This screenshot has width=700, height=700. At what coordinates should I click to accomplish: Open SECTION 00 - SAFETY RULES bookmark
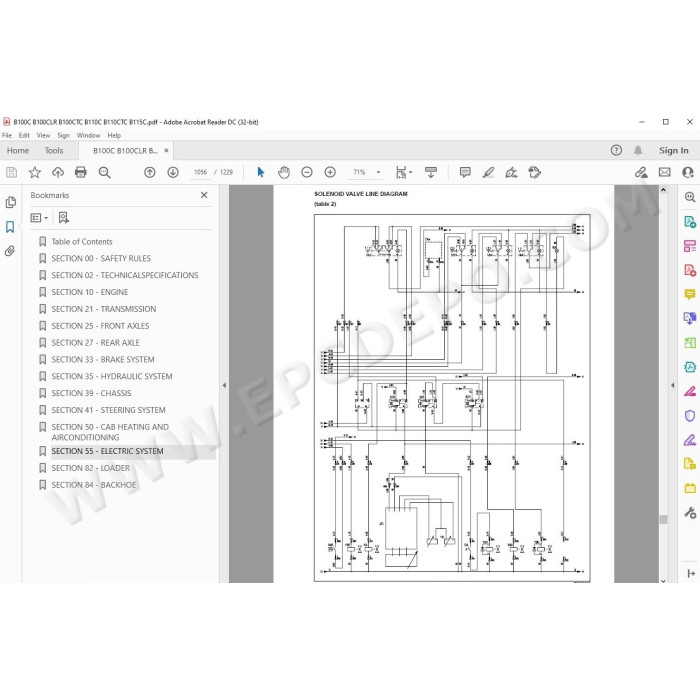click(x=101, y=258)
